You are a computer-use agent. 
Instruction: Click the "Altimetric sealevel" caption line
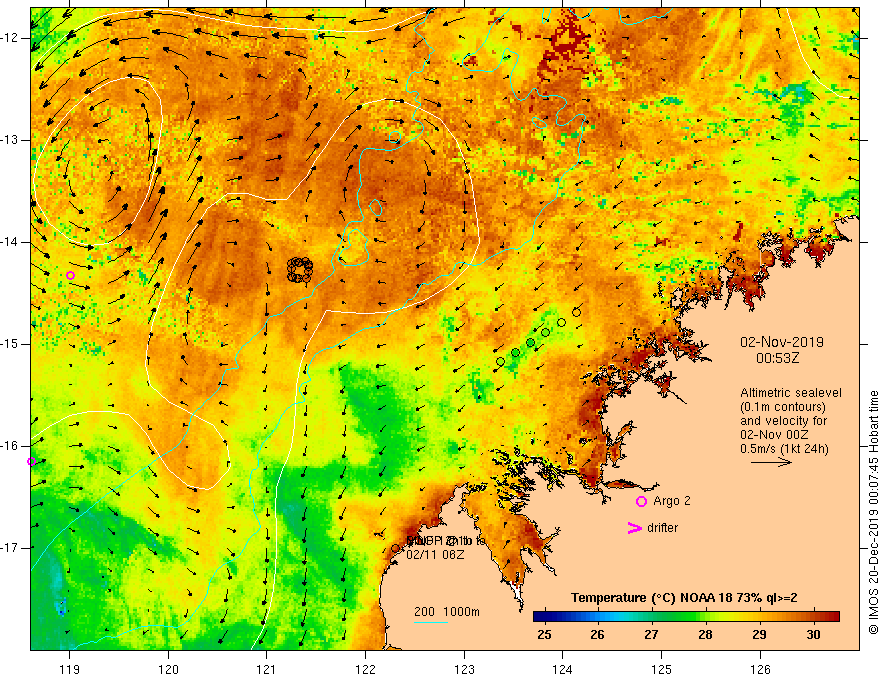pyautogui.click(x=791, y=393)
